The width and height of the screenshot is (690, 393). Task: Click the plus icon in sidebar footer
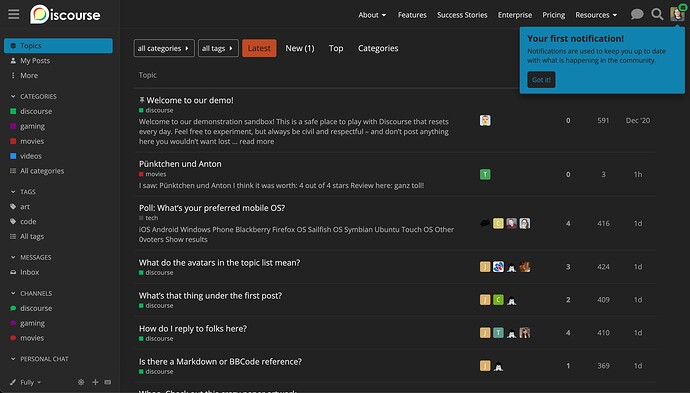point(95,382)
